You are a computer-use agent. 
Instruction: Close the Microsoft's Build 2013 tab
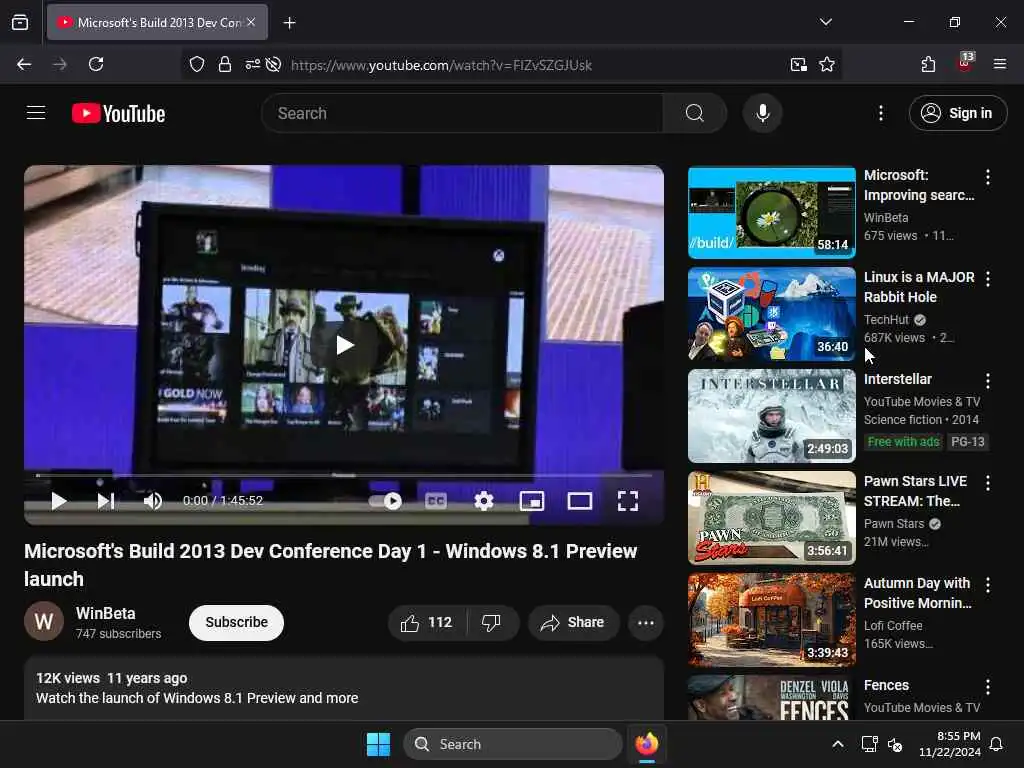(251, 22)
